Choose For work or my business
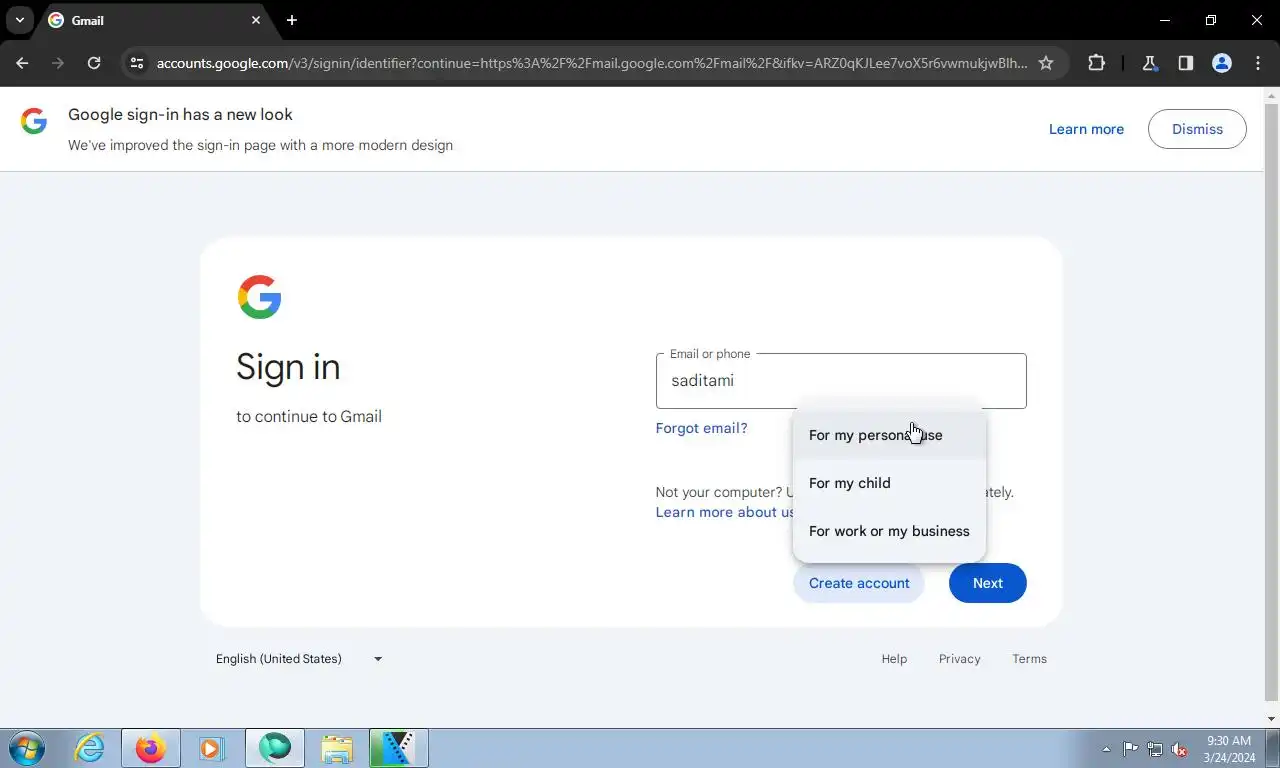Screen dimensions: 1280x768 click(889, 531)
